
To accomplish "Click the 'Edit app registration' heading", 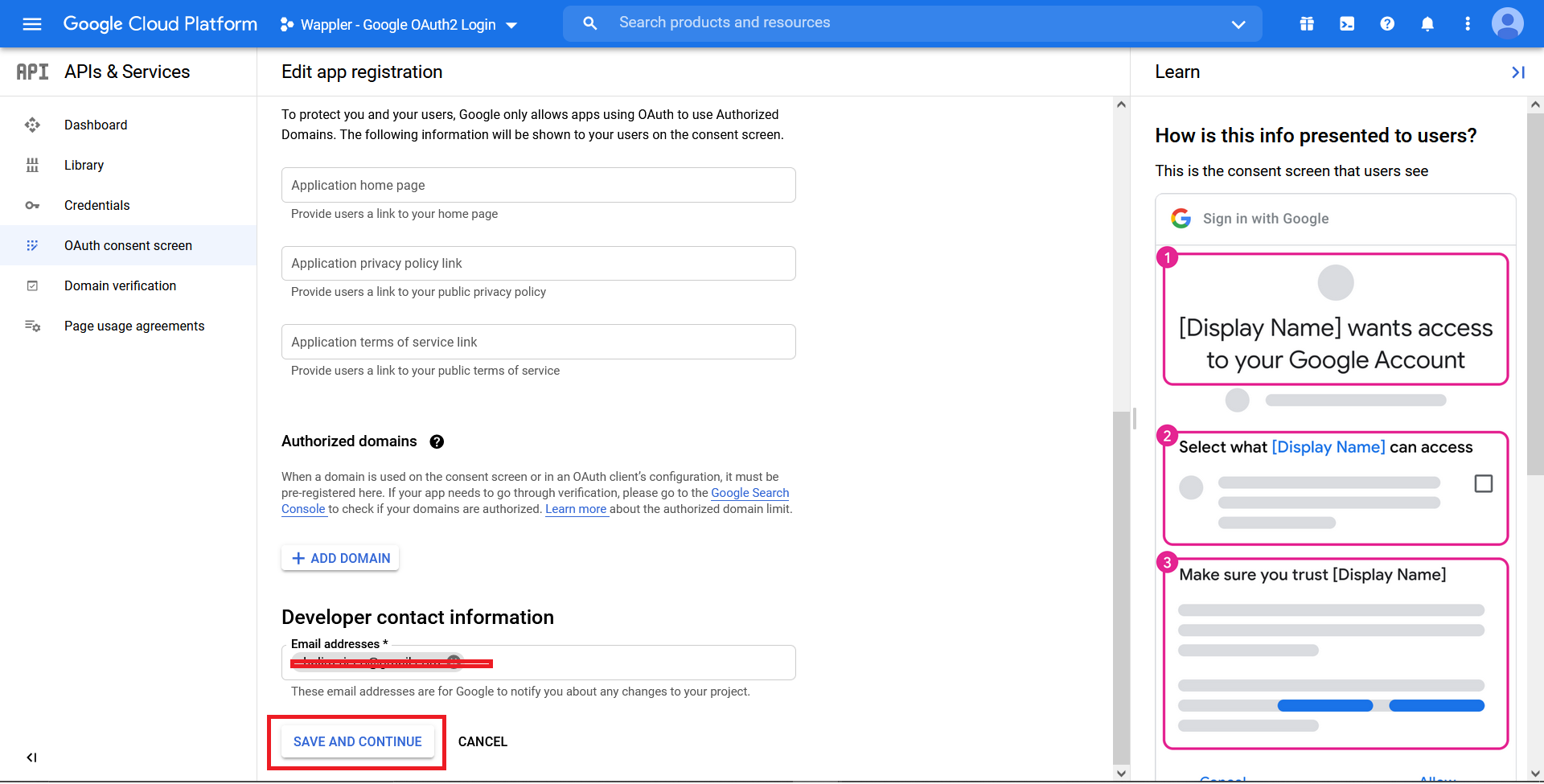I will pos(362,72).
